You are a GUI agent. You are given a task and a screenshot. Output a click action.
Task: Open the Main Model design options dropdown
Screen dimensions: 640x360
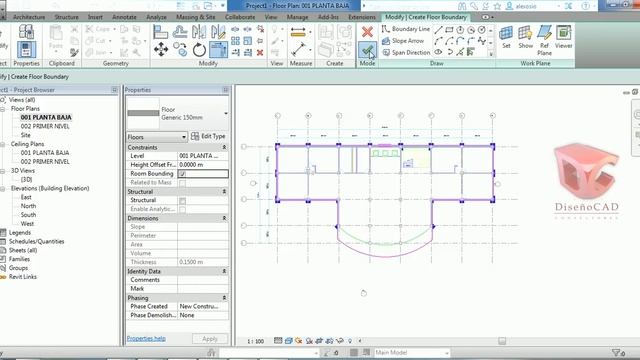point(412,352)
